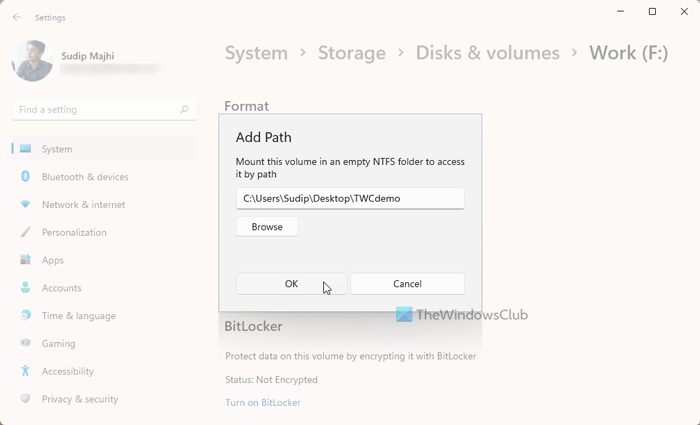Click the Personalization brush icon

click(26, 232)
